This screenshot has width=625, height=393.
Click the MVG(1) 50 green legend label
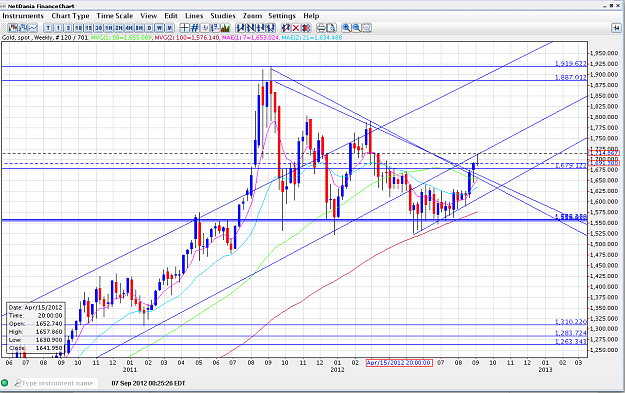[x=121, y=37]
